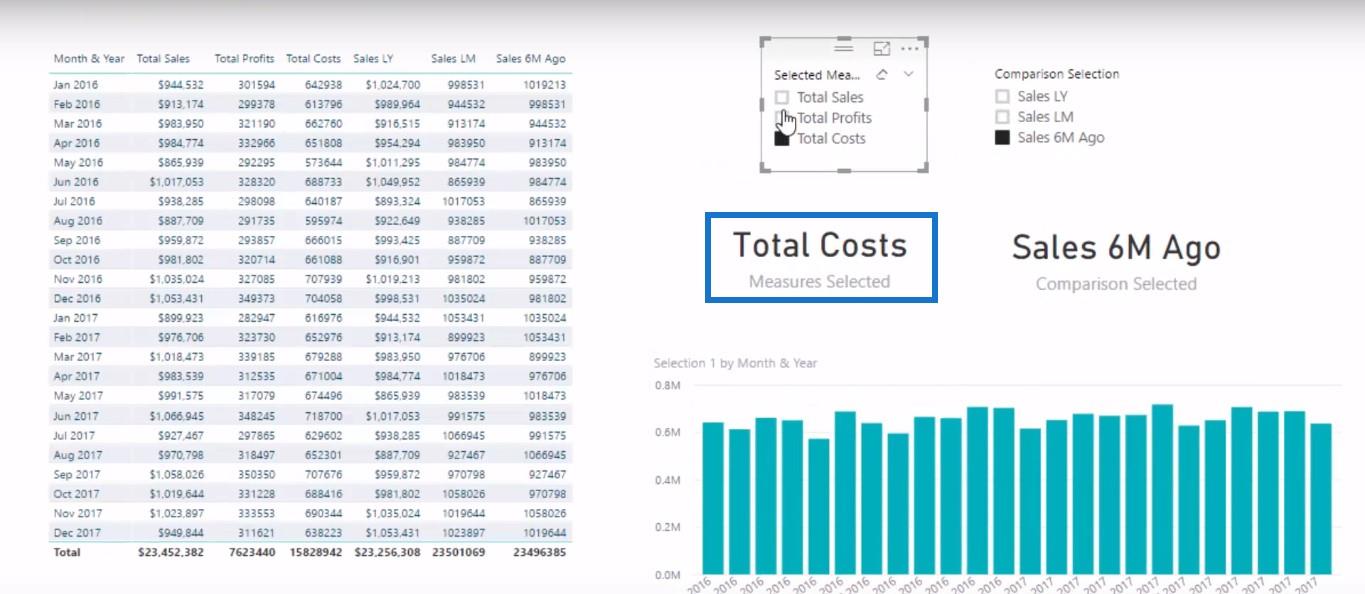This screenshot has height=594, width=1365.
Task: Select the Dec 2017 row label
Action: pos(77,533)
